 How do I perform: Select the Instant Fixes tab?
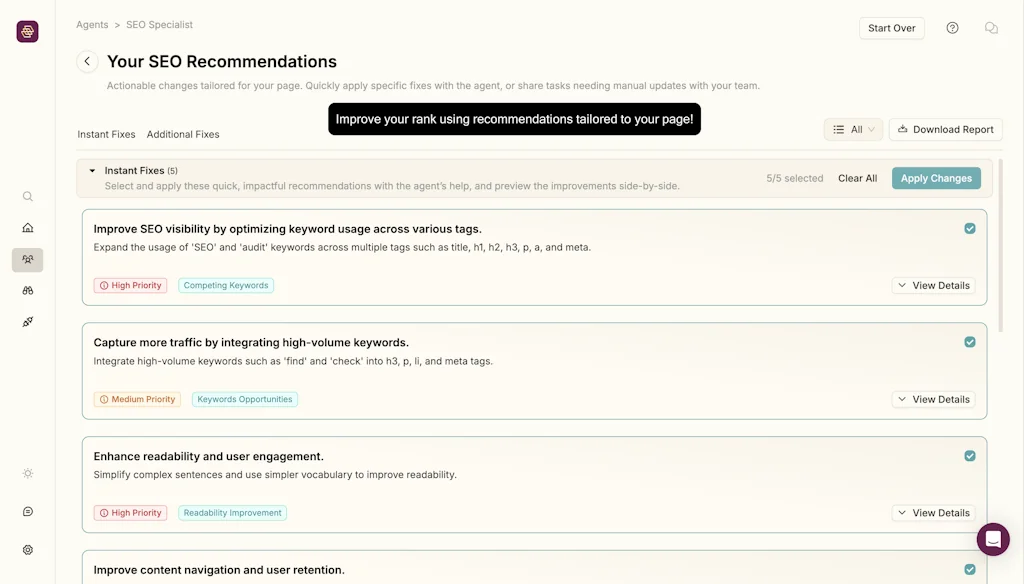106,134
